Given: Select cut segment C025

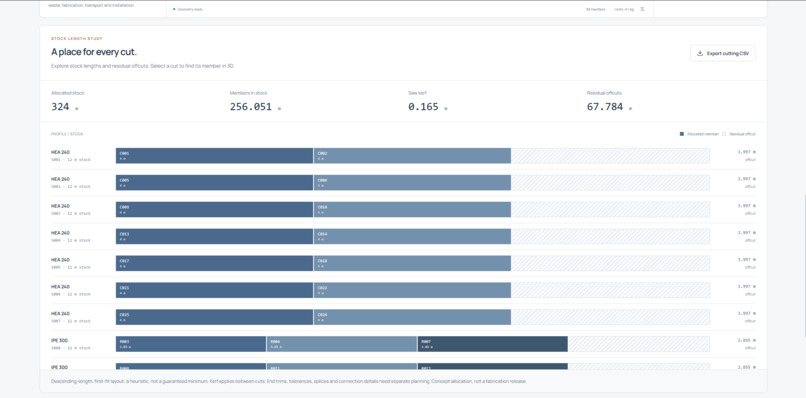Looking at the screenshot, I should [214, 317].
